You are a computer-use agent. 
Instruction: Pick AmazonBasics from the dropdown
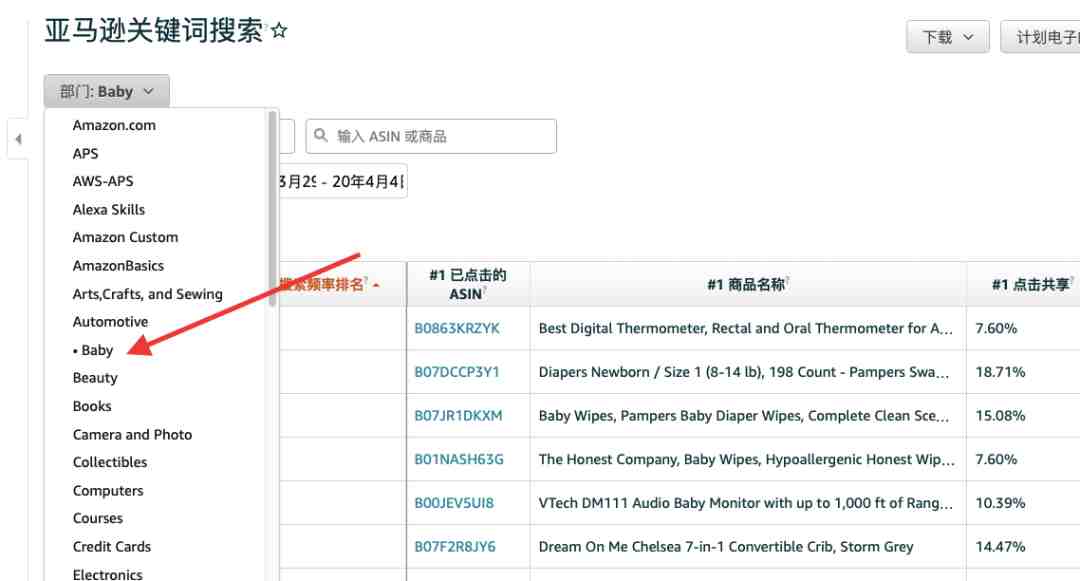(x=118, y=266)
